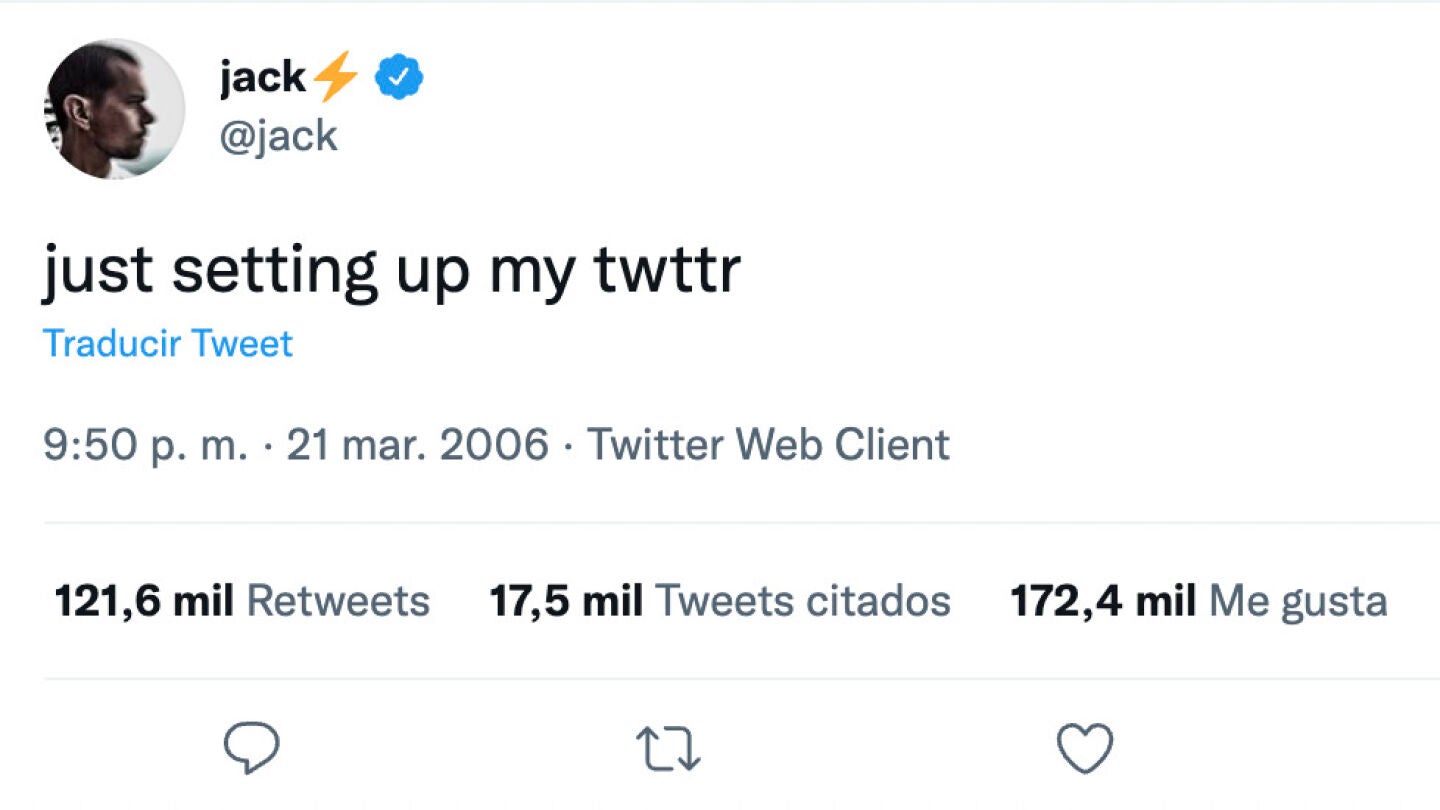This screenshot has height=810, width=1440.
Task: Open the Tweets citados list
Action: click(x=803, y=601)
